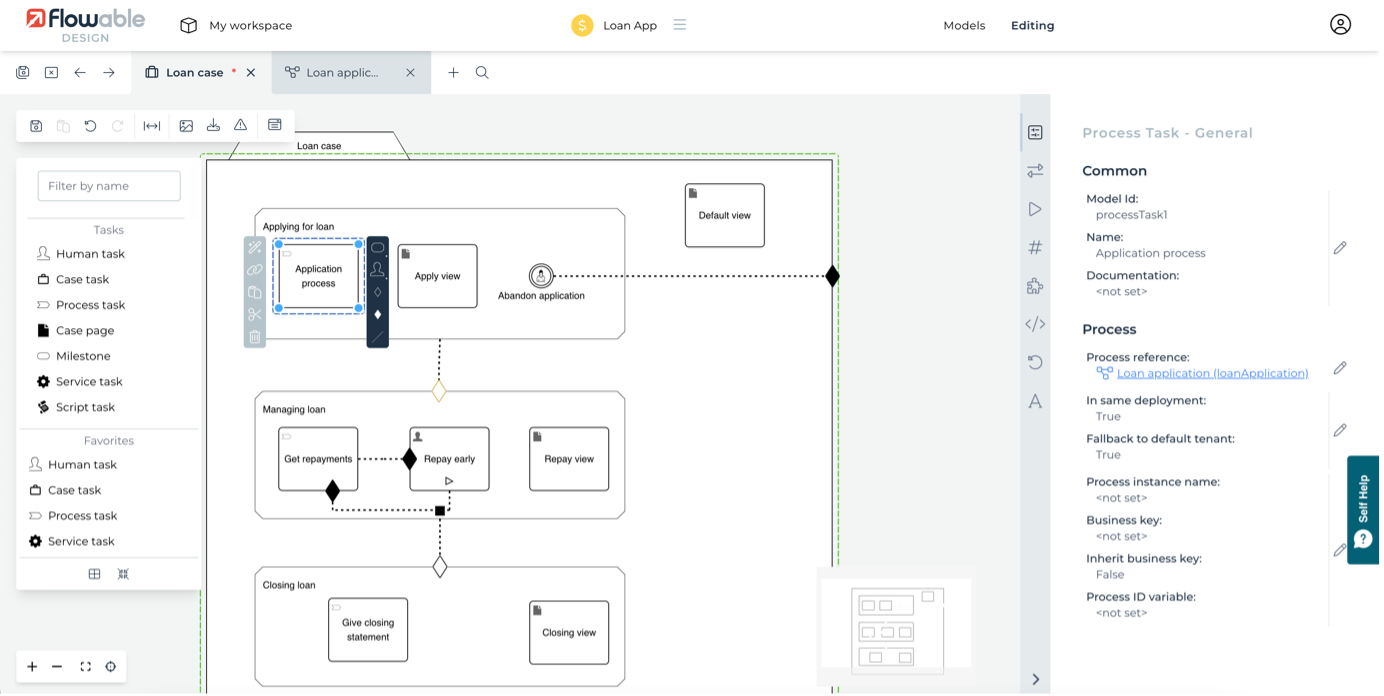Click the Filter by name field
Viewport: 1384px width, 696px height.
point(109,186)
